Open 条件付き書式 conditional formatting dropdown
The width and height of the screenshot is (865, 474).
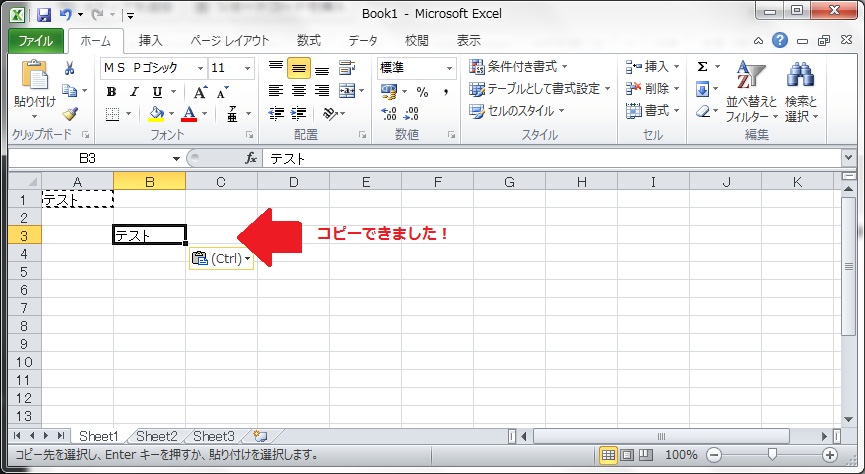point(519,67)
